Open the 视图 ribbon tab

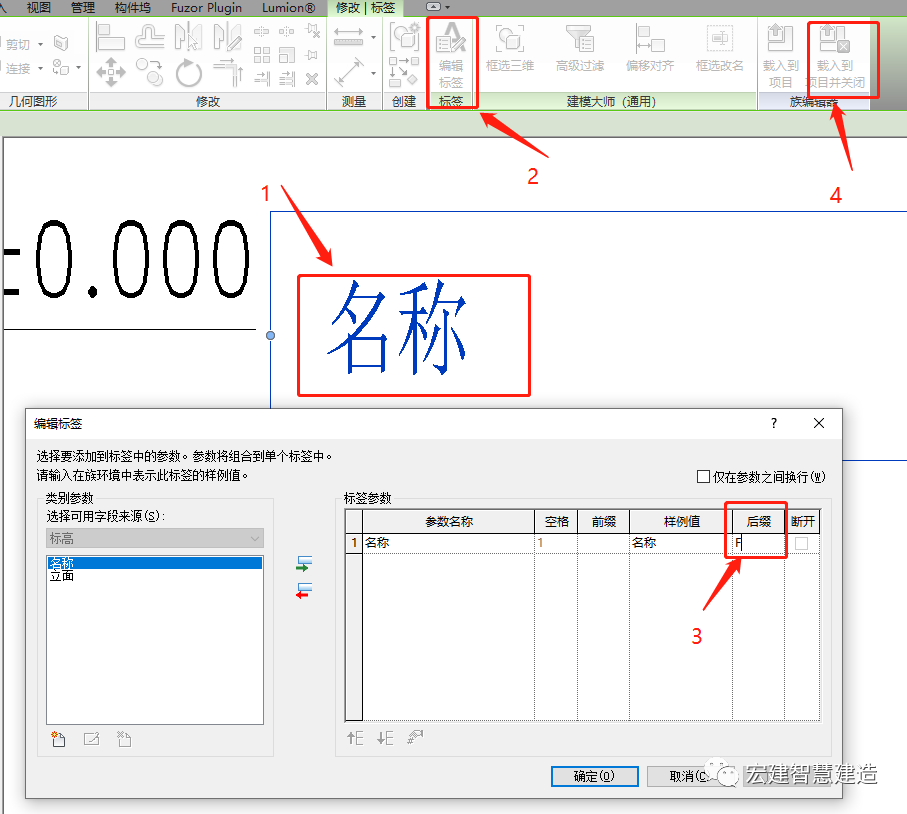[x=39, y=8]
